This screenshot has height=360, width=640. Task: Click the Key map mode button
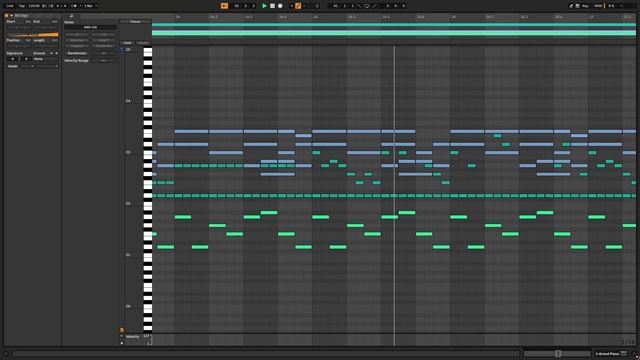click(x=585, y=6)
